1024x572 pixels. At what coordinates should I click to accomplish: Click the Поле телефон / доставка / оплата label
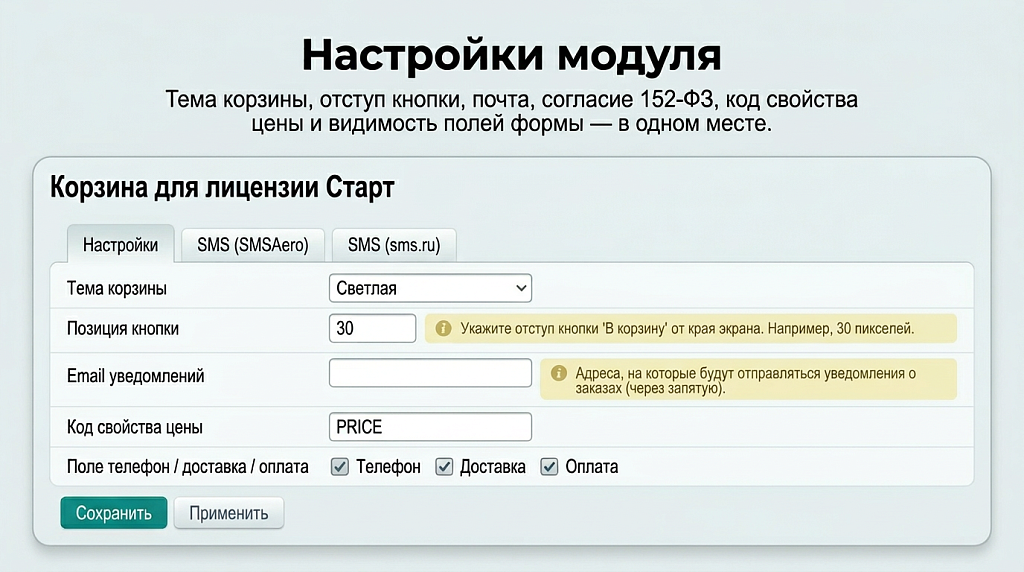[x=187, y=467]
